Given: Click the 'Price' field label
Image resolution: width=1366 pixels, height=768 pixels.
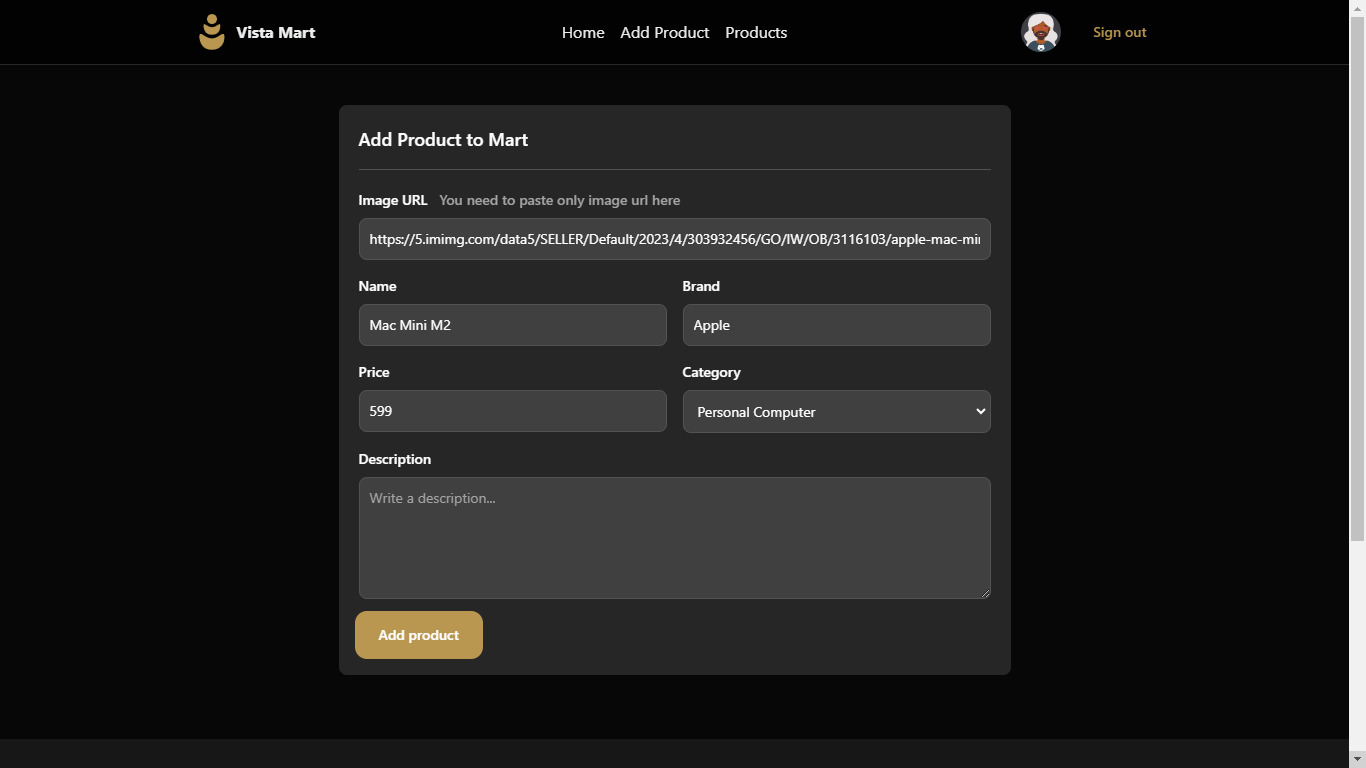Looking at the screenshot, I should pyautogui.click(x=374, y=372).
